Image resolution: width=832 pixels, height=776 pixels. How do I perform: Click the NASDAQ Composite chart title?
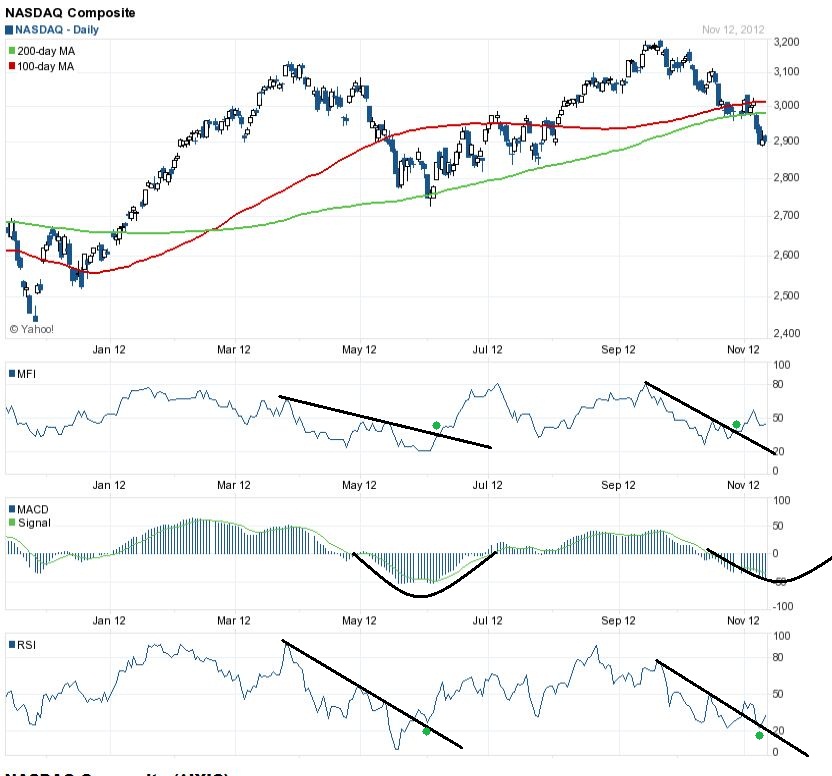[70, 13]
